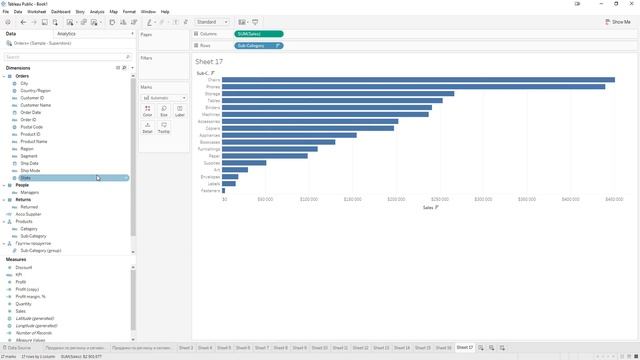Click the Chairs bar in chart

pos(418,80)
